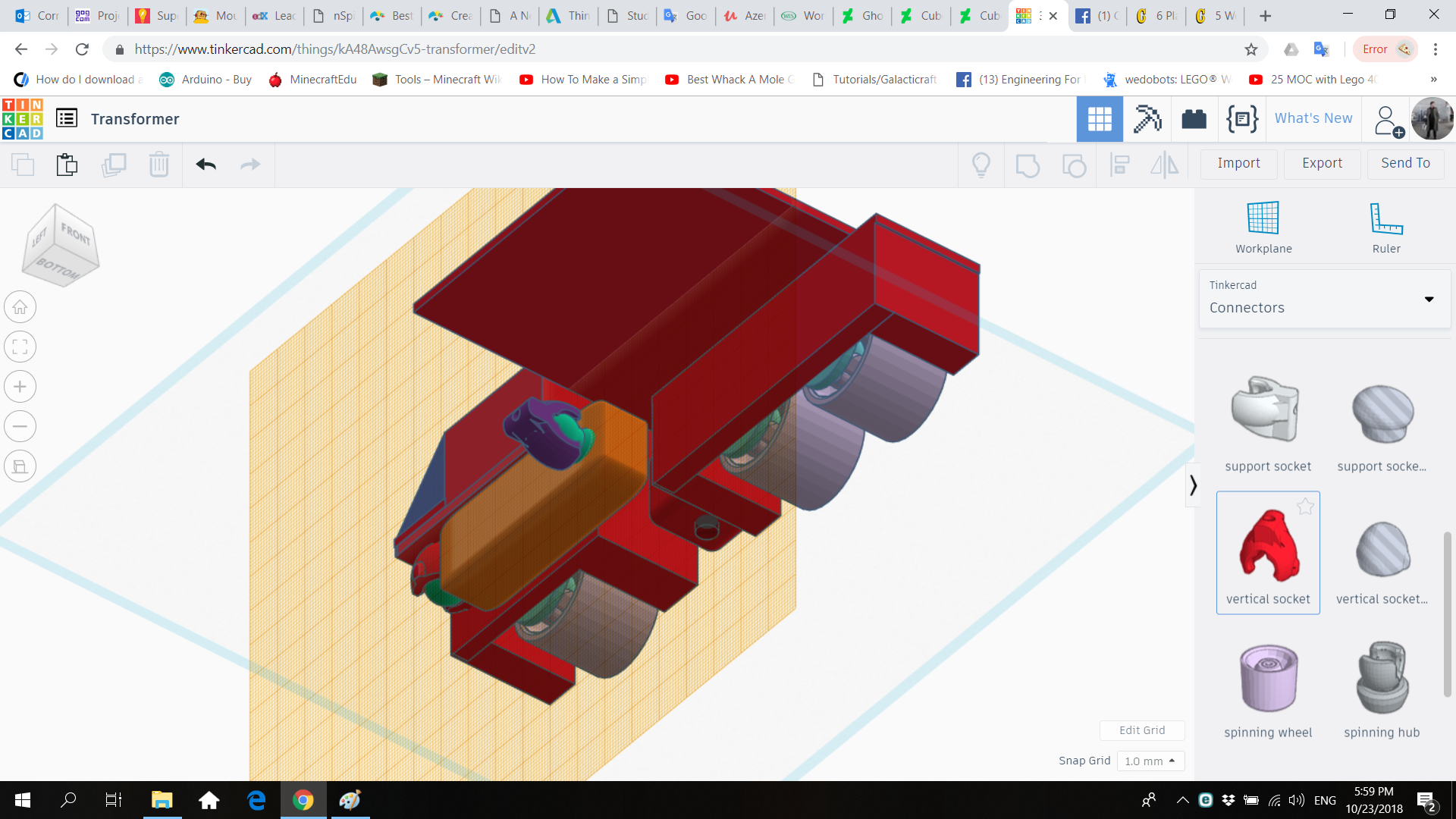Open the Workplane tool
The width and height of the screenshot is (1456, 819).
pyautogui.click(x=1263, y=225)
